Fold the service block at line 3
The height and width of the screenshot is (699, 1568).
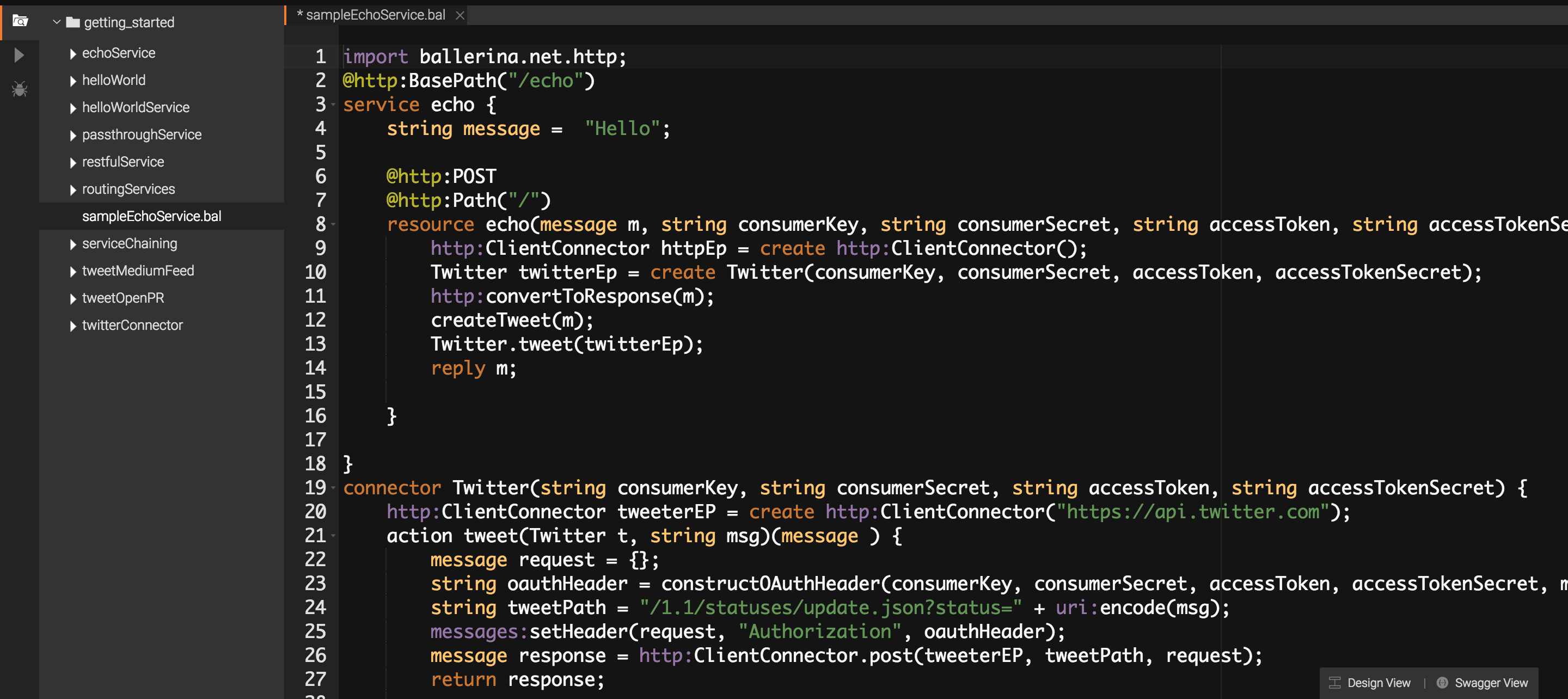pos(334,105)
